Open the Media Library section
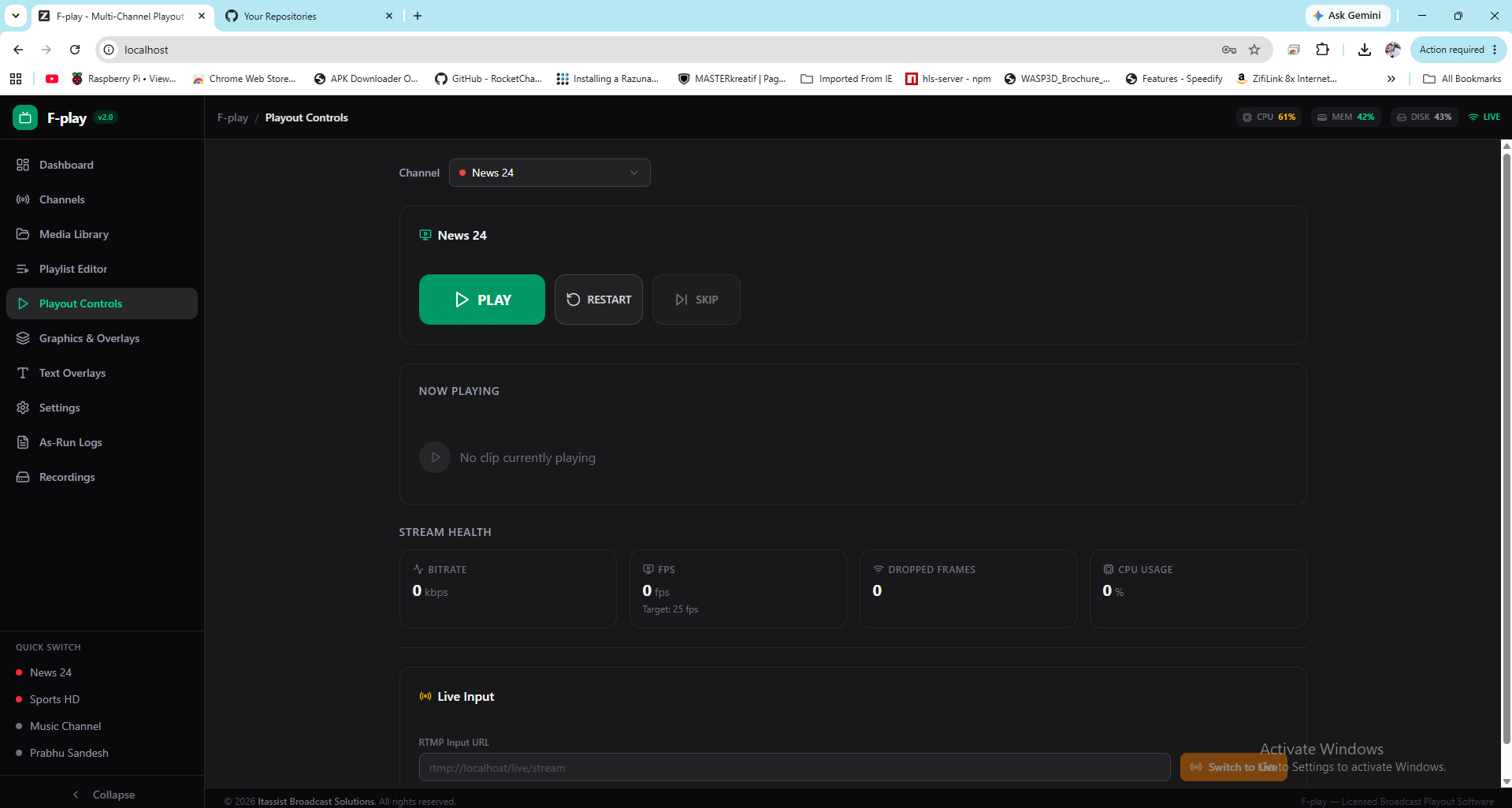Viewport: 1512px width, 808px height. coord(102,234)
